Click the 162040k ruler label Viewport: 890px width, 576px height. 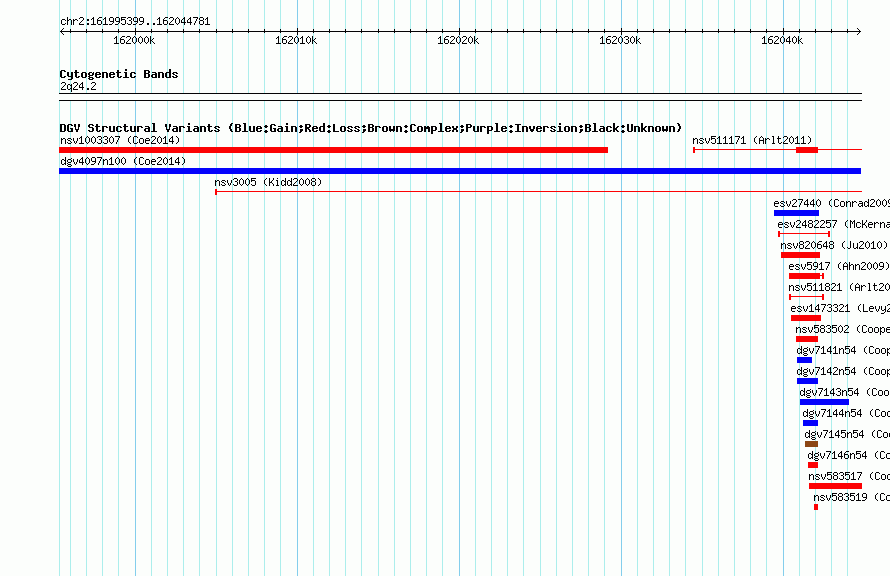782,40
